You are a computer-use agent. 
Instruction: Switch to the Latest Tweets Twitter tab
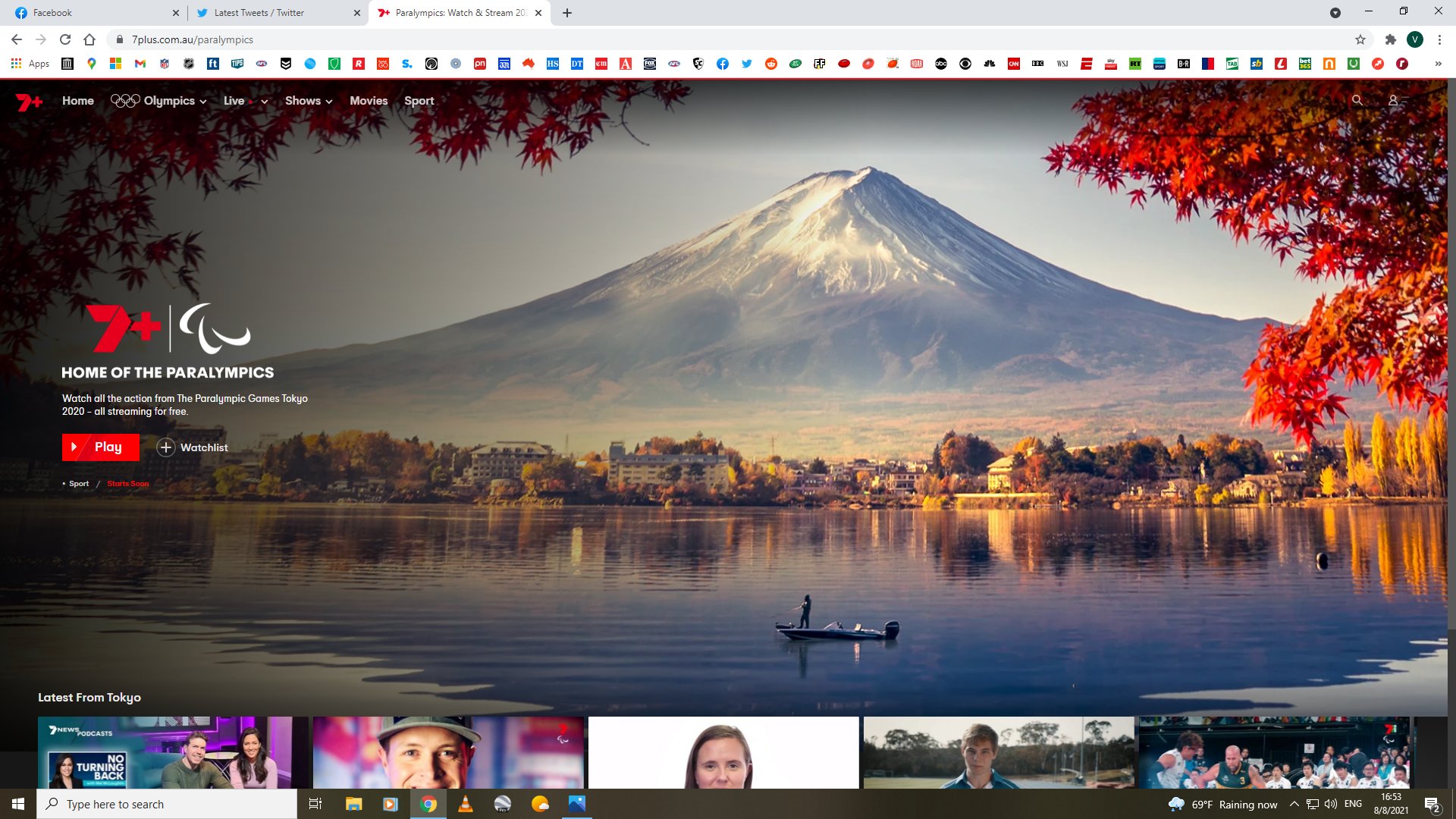point(259,13)
